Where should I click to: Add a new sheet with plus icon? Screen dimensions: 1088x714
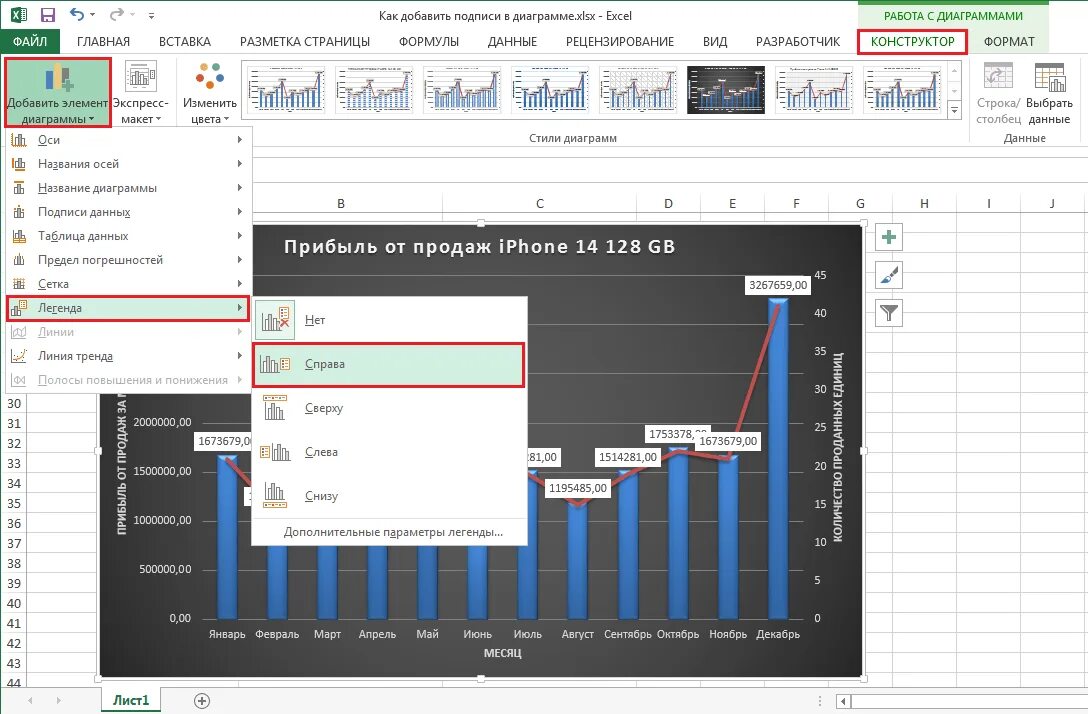[x=202, y=701]
